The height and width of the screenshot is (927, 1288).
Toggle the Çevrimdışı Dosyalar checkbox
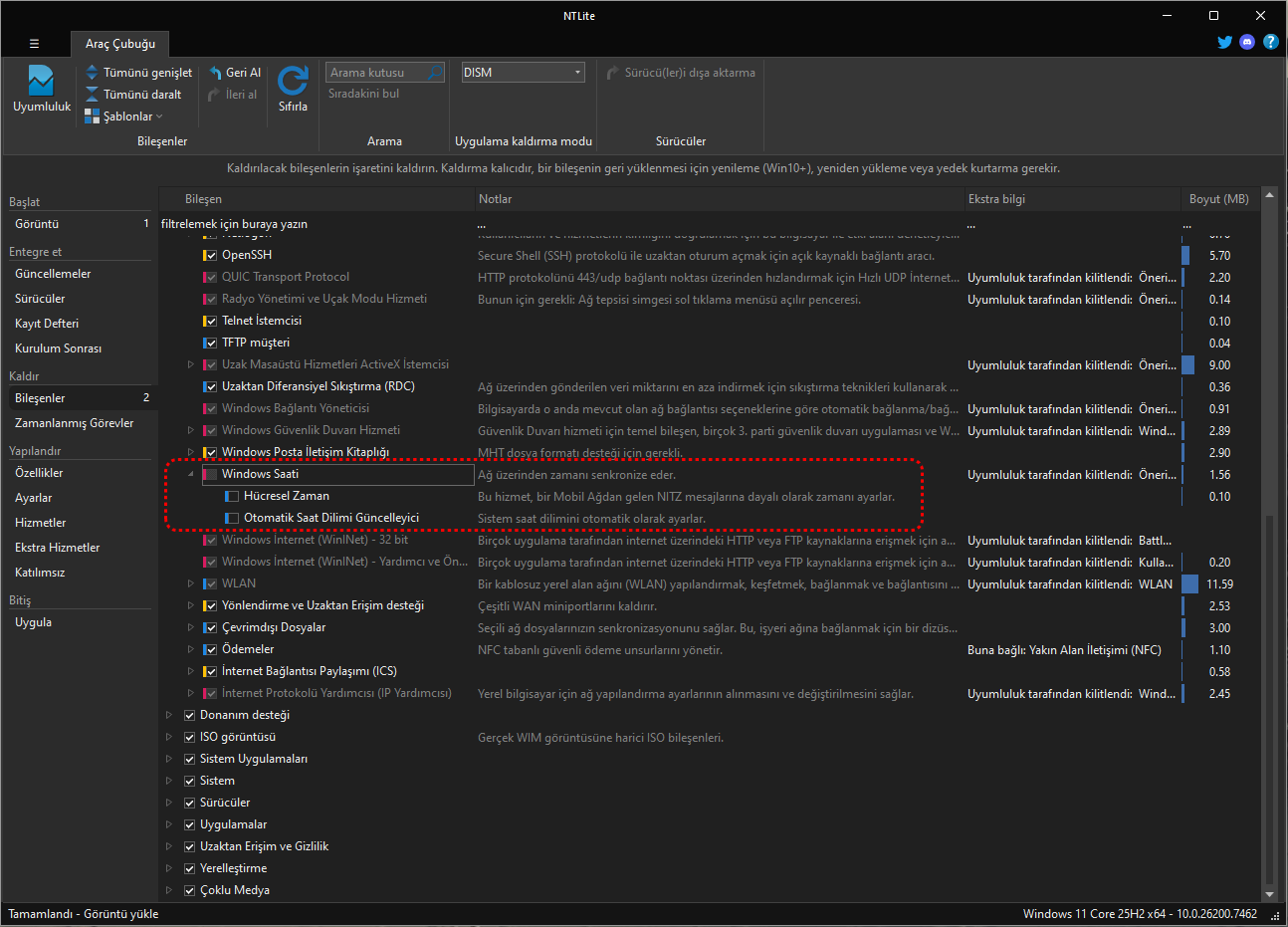coord(210,628)
